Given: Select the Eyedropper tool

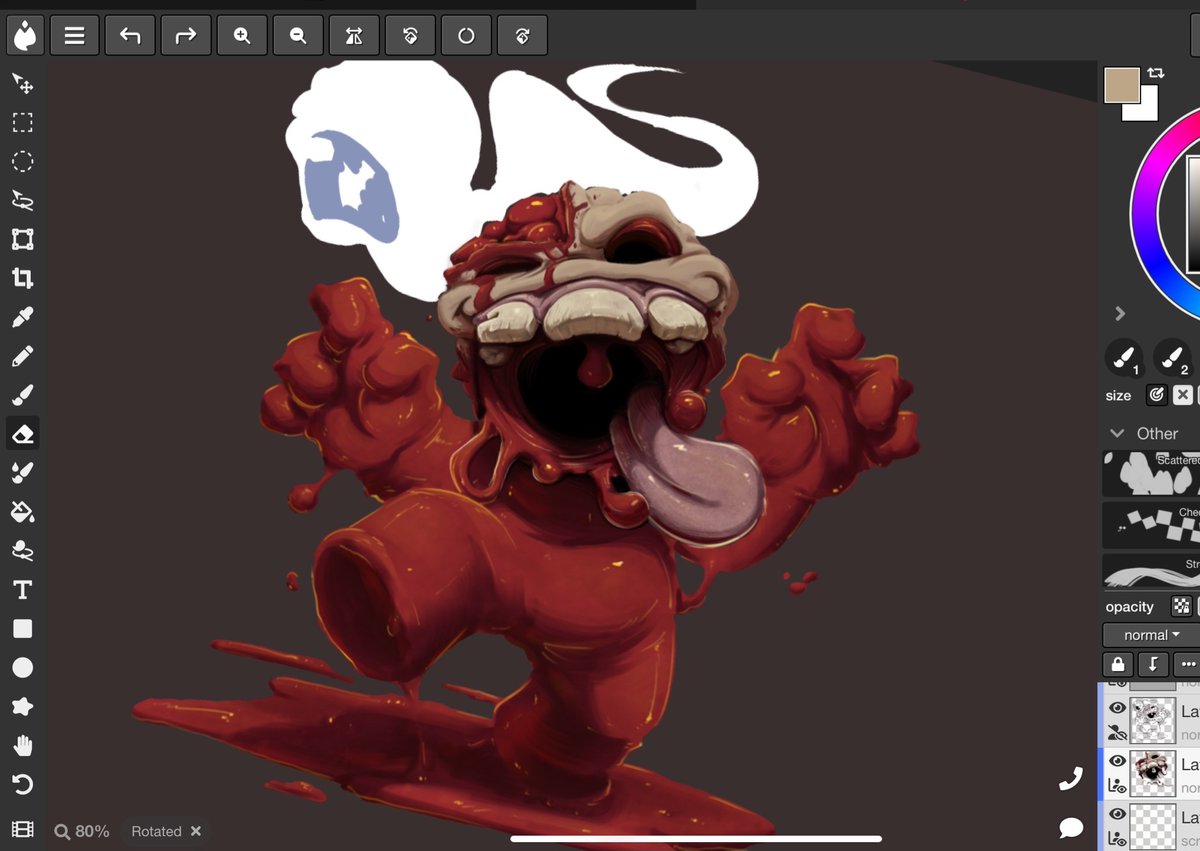Looking at the screenshot, I should click(x=22, y=317).
